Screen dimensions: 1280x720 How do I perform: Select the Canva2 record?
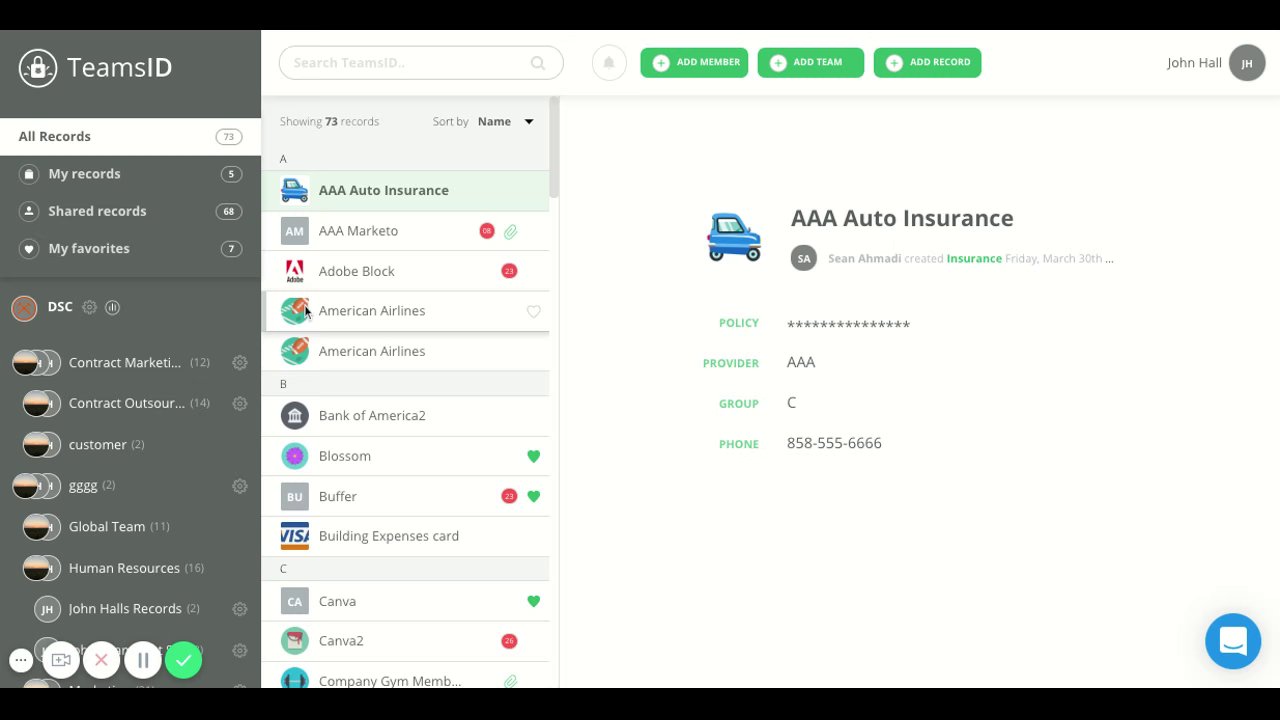pos(405,641)
